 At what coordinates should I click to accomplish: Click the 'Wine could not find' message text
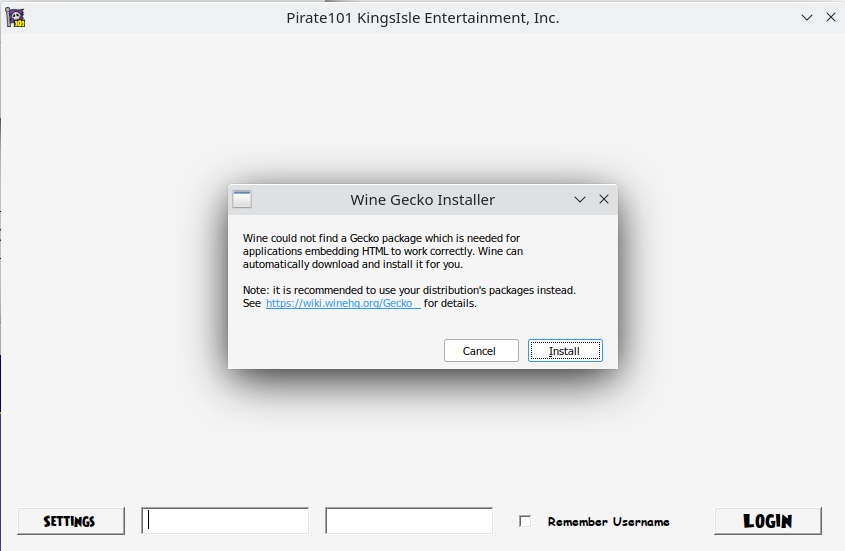point(381,251)
